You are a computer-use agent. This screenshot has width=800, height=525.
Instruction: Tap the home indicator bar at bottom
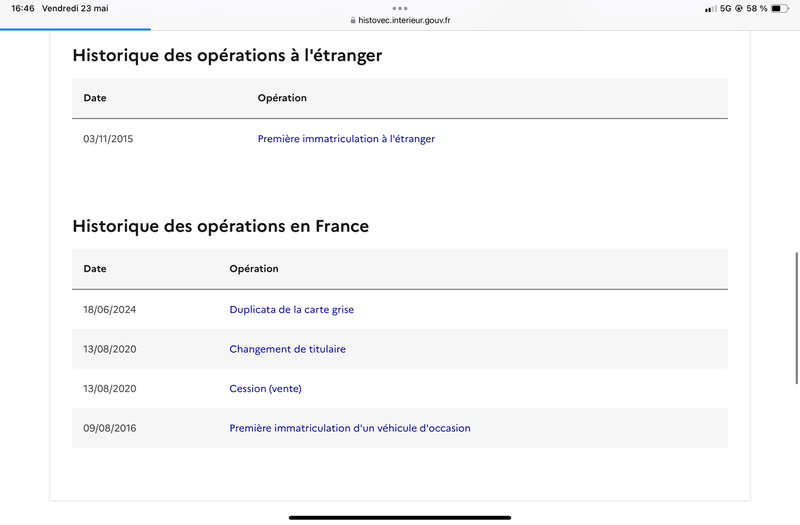pyautogui.click(x=400, y=517)
